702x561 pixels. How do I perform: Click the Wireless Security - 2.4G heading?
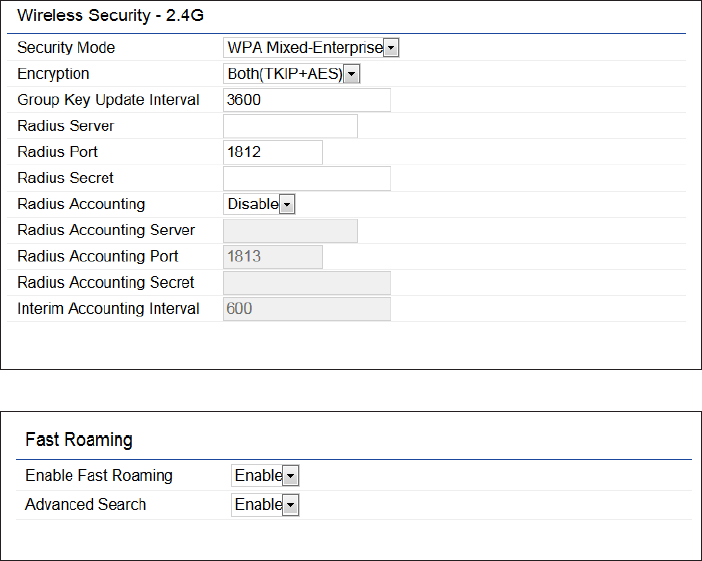[104, 17]
